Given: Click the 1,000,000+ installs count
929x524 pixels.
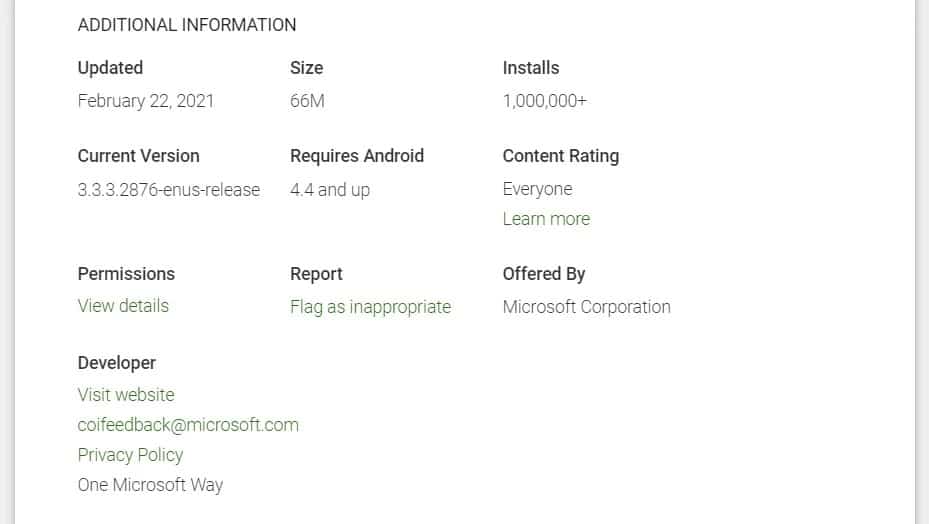Looking at the screenshot, I should pyautogui.click(x=545, y=101).
